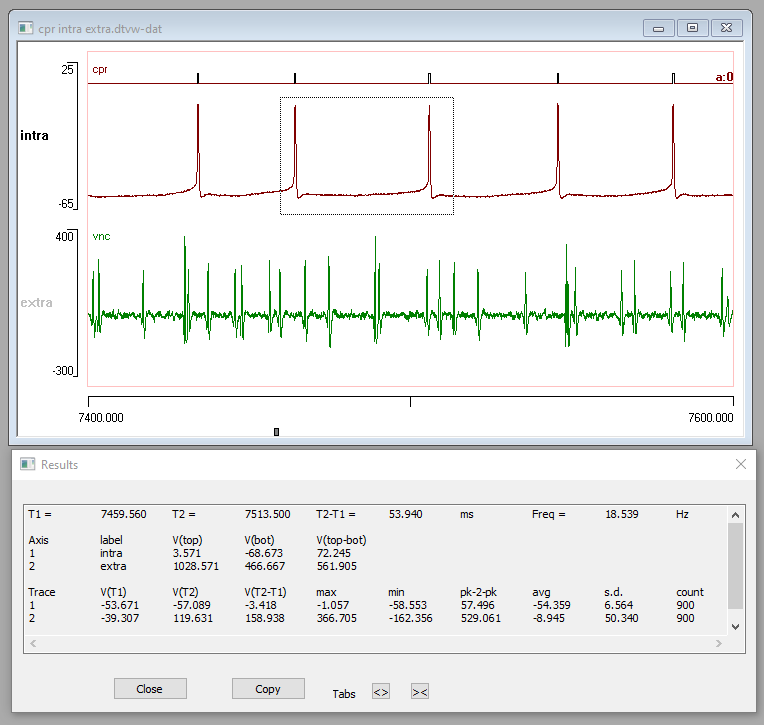Click the cpr intra extra window icon
Screen dimensions: 764x725
(26, 28)
